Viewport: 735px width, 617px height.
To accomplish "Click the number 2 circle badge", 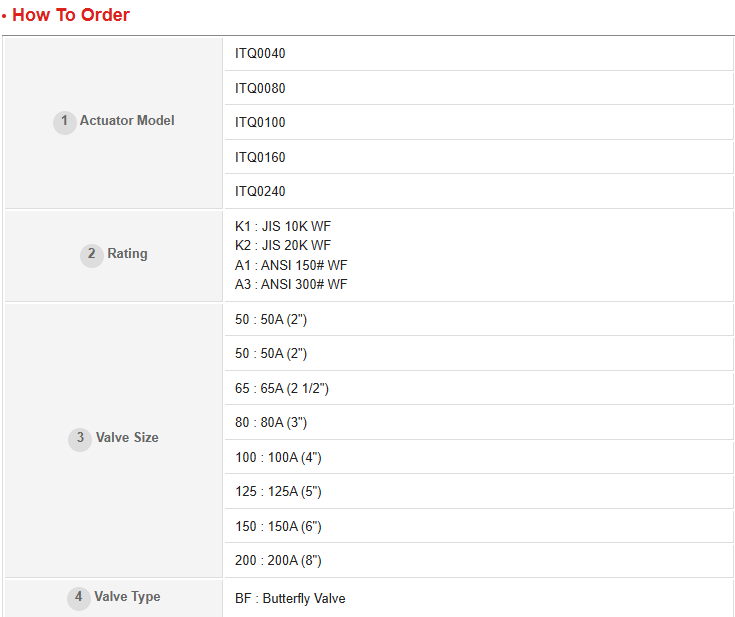I will click(x=91, y=254).
